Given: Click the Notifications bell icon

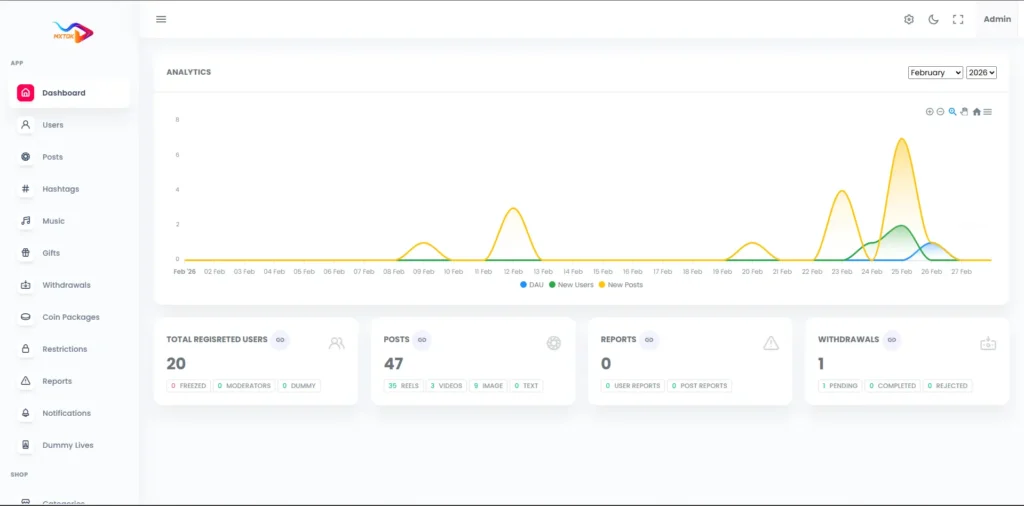Looking at the screenshot, I should click(x=25, y=413).
